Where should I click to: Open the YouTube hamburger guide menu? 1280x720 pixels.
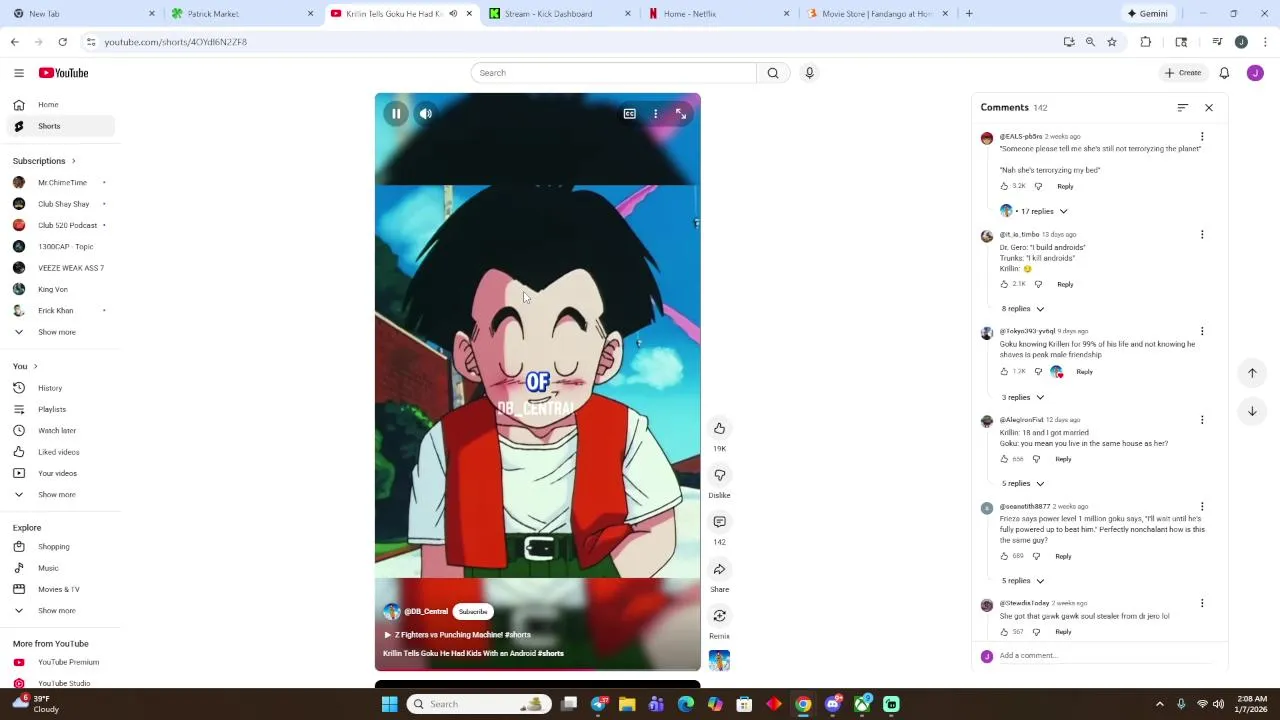tap(19, 73)
